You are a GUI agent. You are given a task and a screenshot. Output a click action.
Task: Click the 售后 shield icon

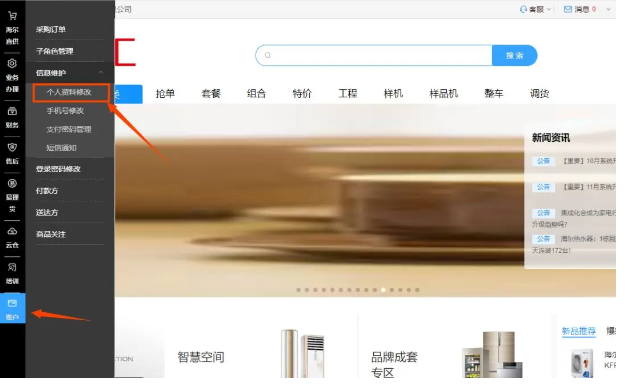tap(12, 147)
